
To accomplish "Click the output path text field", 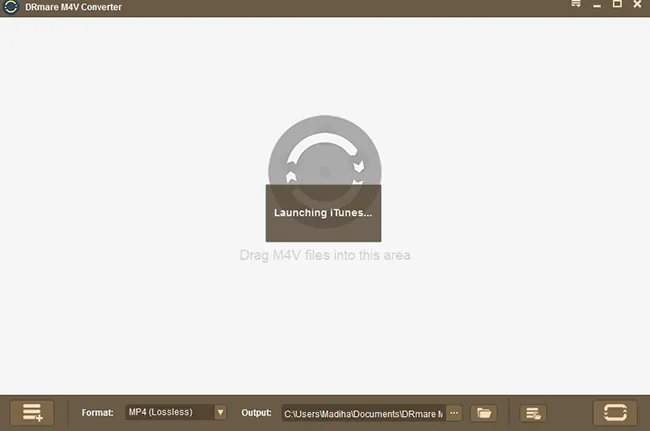I will point(362,412).
